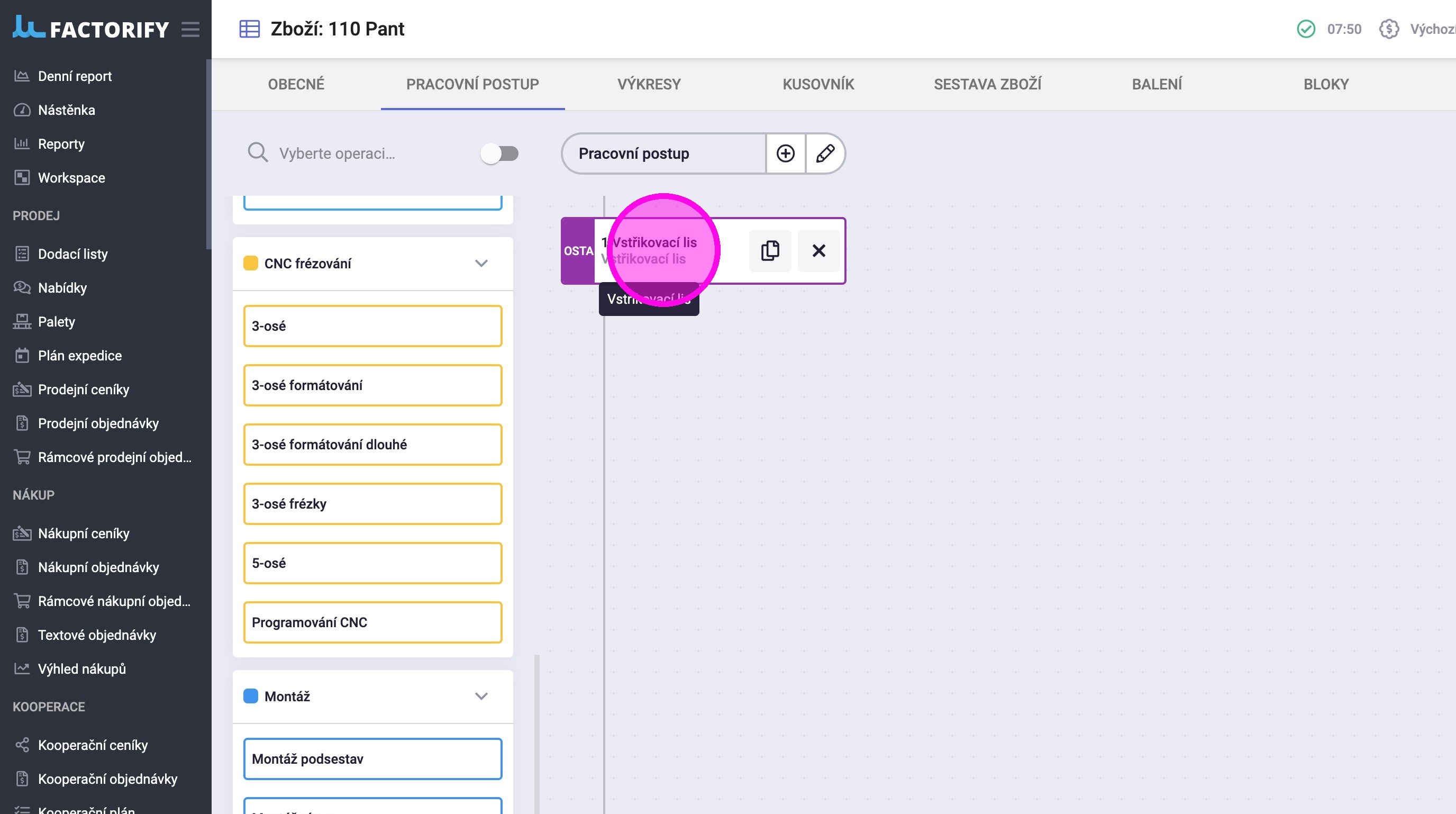Open the Pracovní postup selector
This screenshot has height=814, width=1456.
[x=663, y=153]
